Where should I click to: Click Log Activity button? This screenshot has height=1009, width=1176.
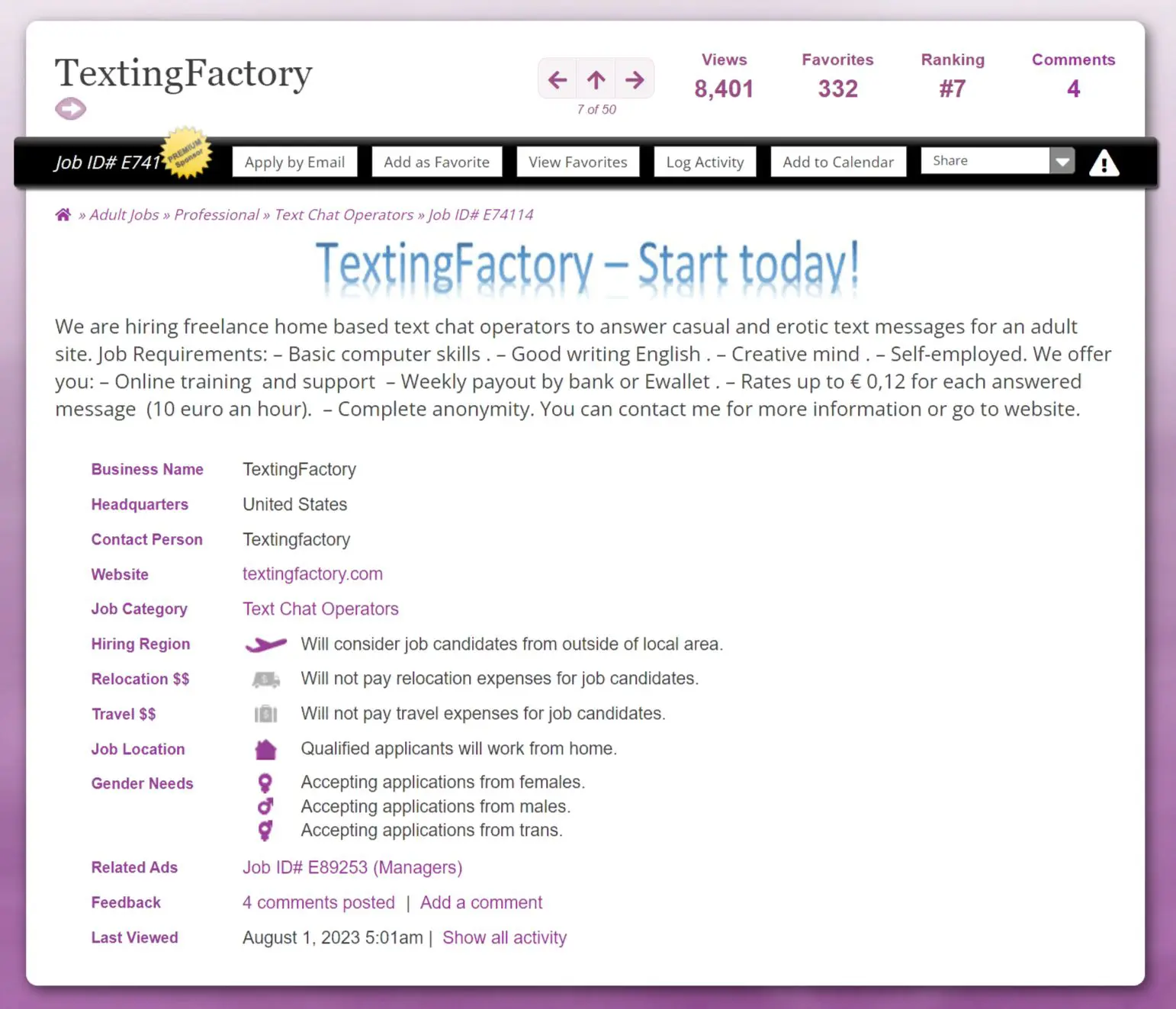(705, 162)
